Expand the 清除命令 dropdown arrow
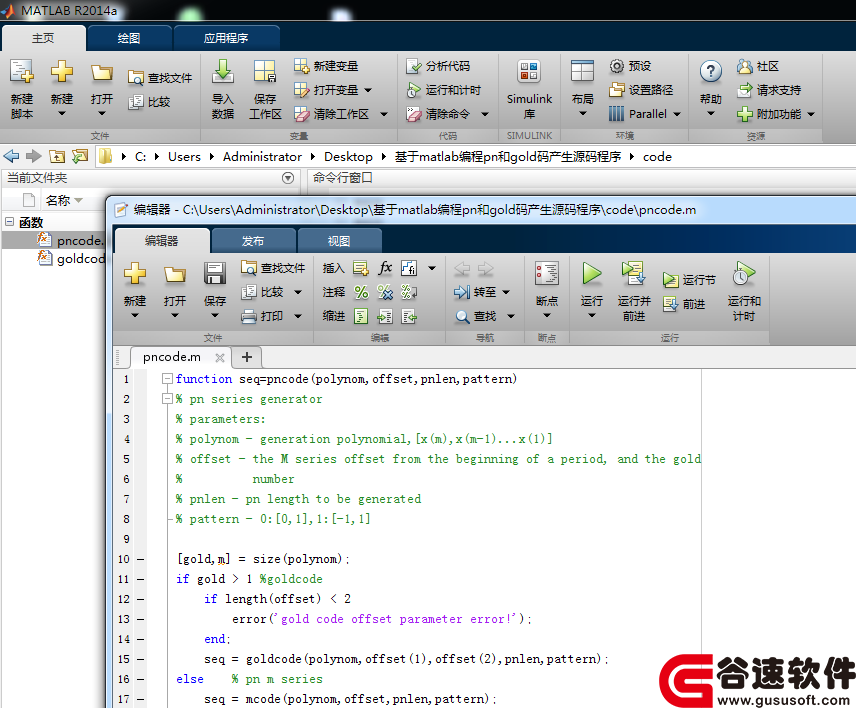 coord(485,114)
